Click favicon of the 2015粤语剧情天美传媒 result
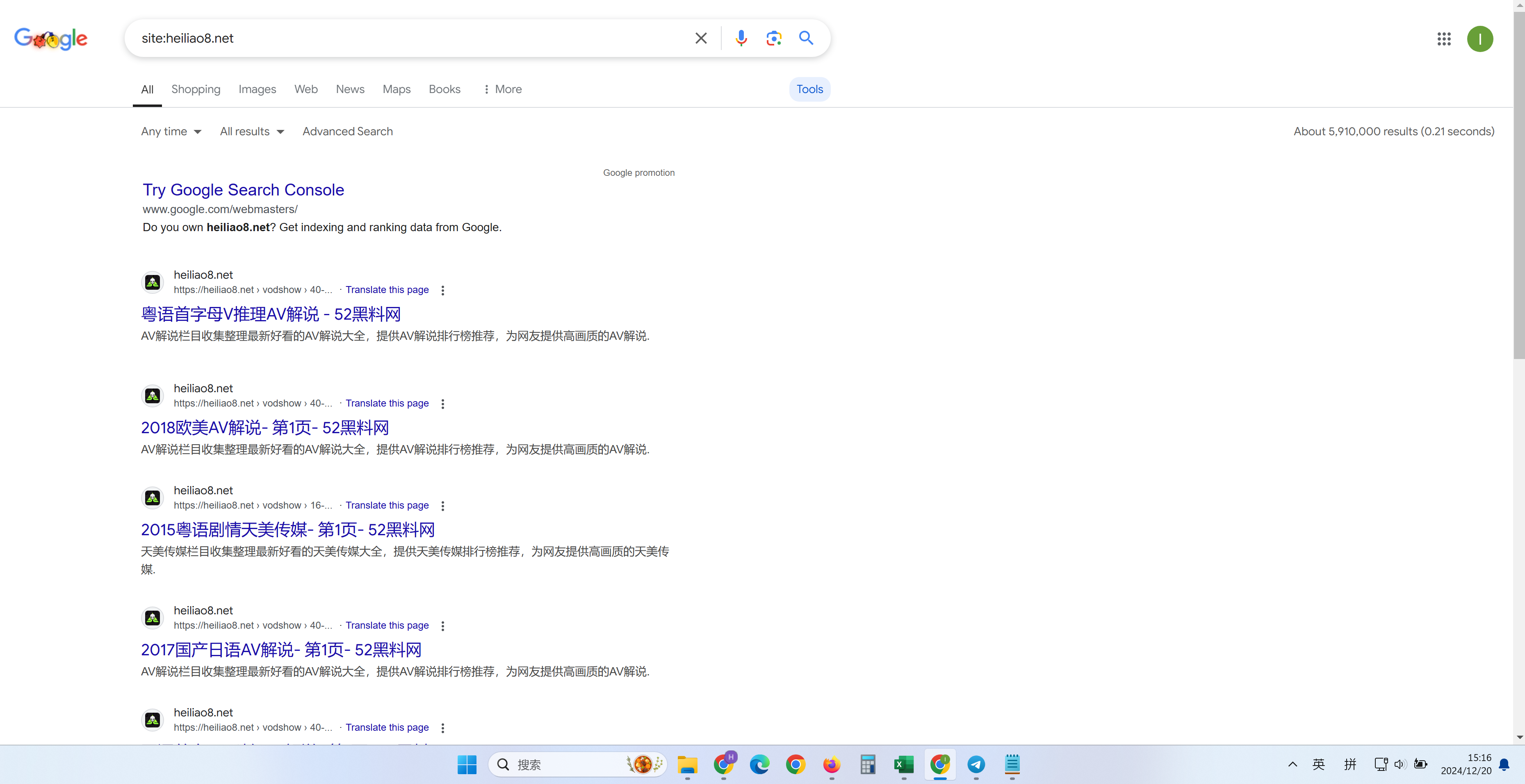The image size is (1525, 784). coord(153,498)
